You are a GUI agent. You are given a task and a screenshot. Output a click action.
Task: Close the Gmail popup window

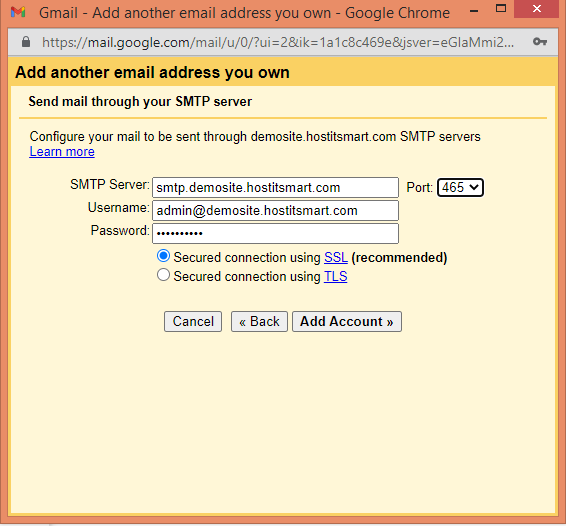[537, 9]
